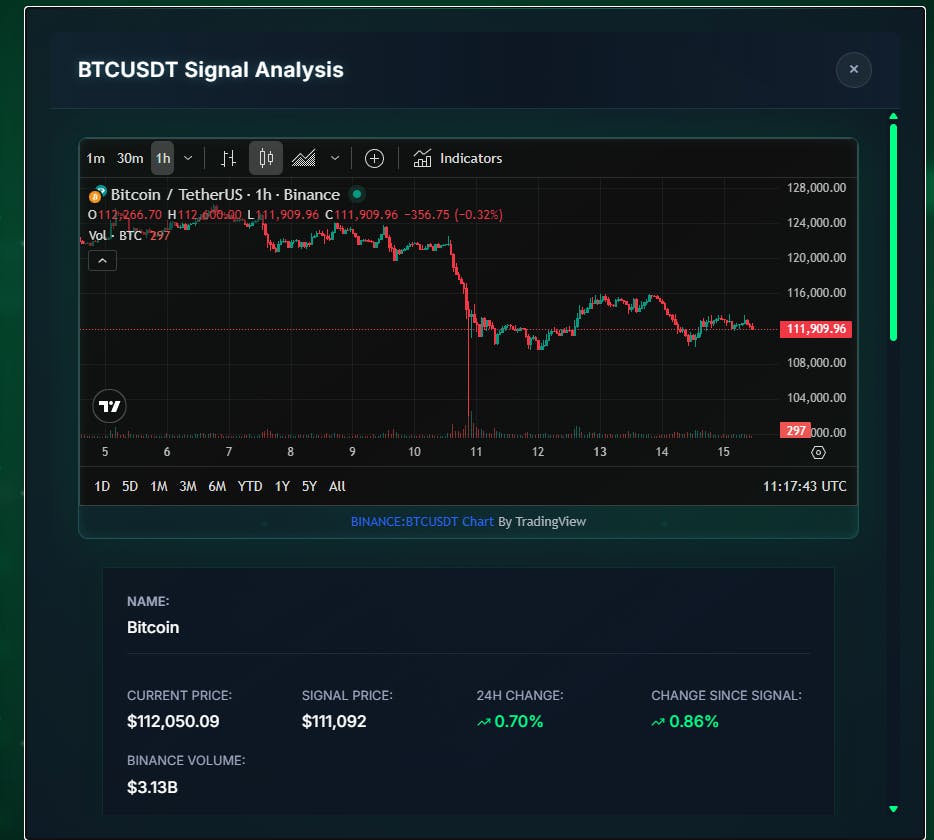Click the 11:17:43 UTC timezone clock
Viewport: 934px width, 840px height.
[x=804, y=487]
